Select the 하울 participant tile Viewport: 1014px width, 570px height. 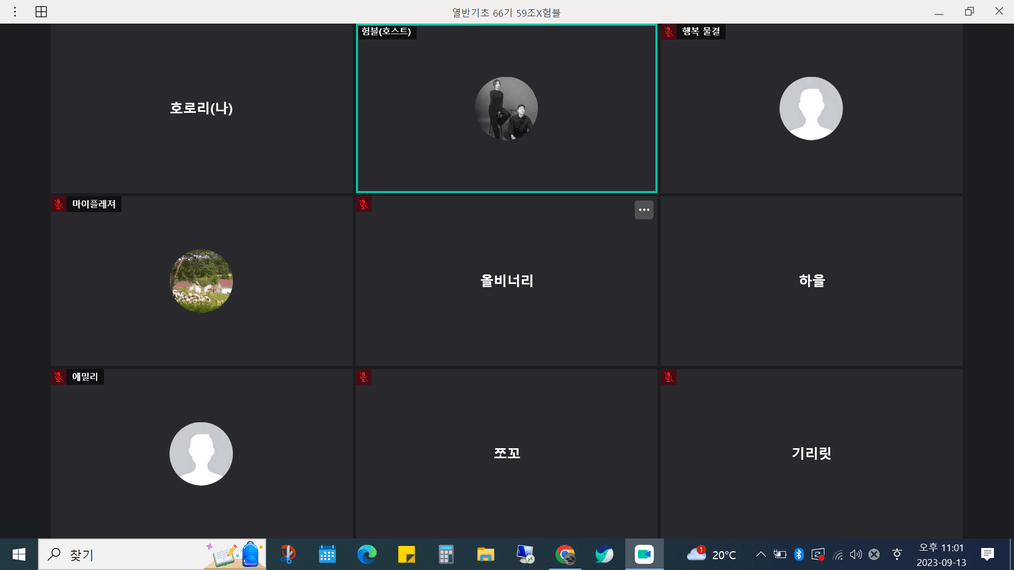(811, 281)
